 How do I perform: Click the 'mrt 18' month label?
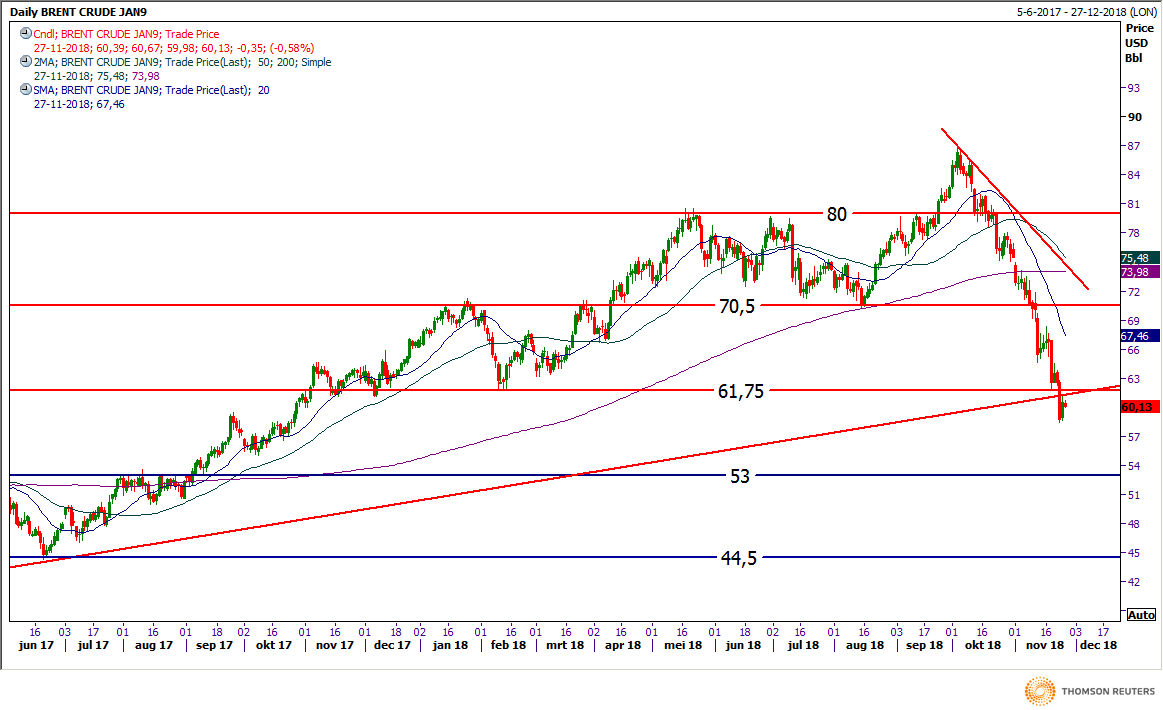click(565, 645)
